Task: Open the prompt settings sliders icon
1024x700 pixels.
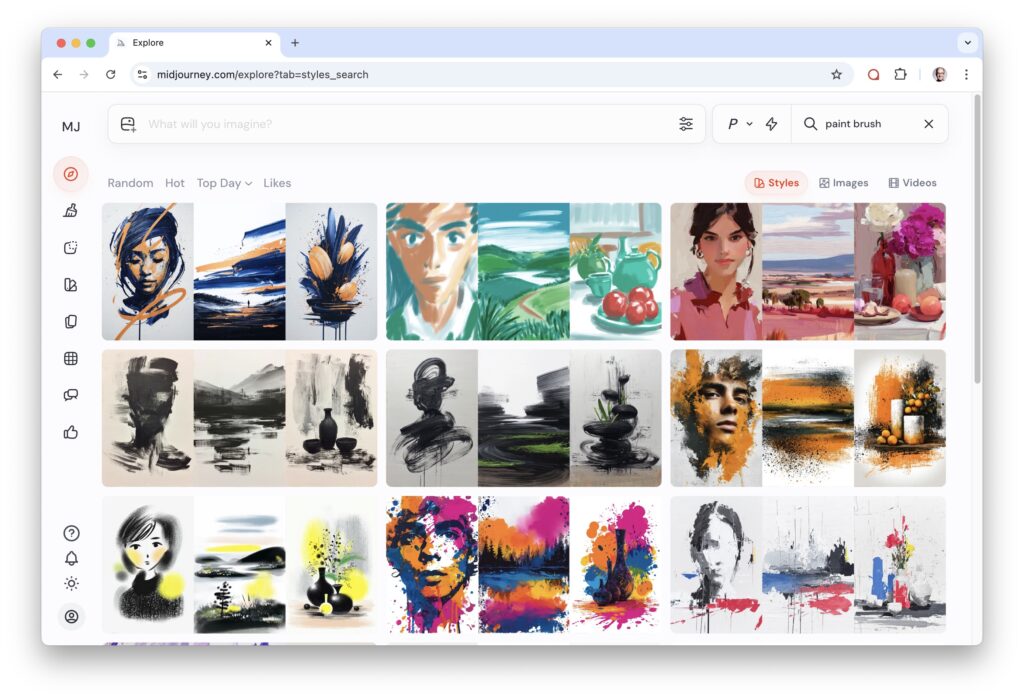Action: click(x=686, y=124)
